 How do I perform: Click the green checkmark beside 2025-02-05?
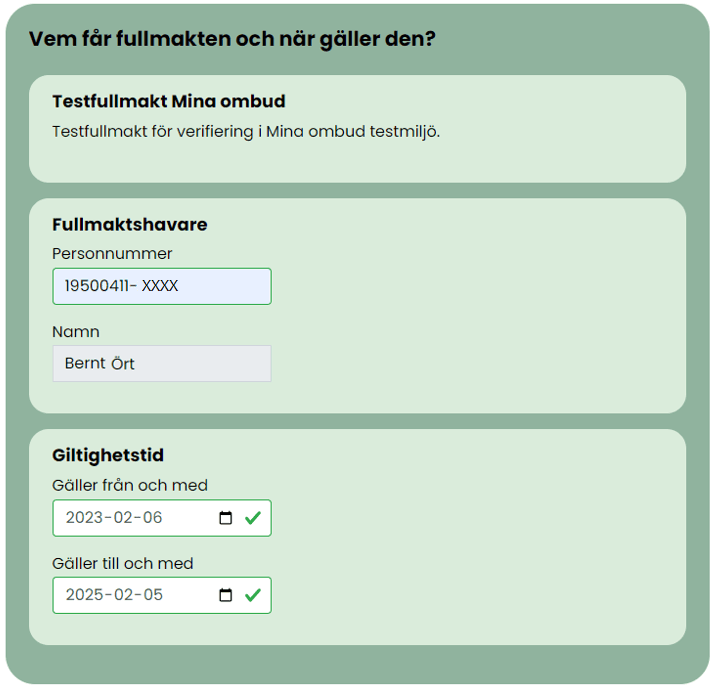coord(253,595)
